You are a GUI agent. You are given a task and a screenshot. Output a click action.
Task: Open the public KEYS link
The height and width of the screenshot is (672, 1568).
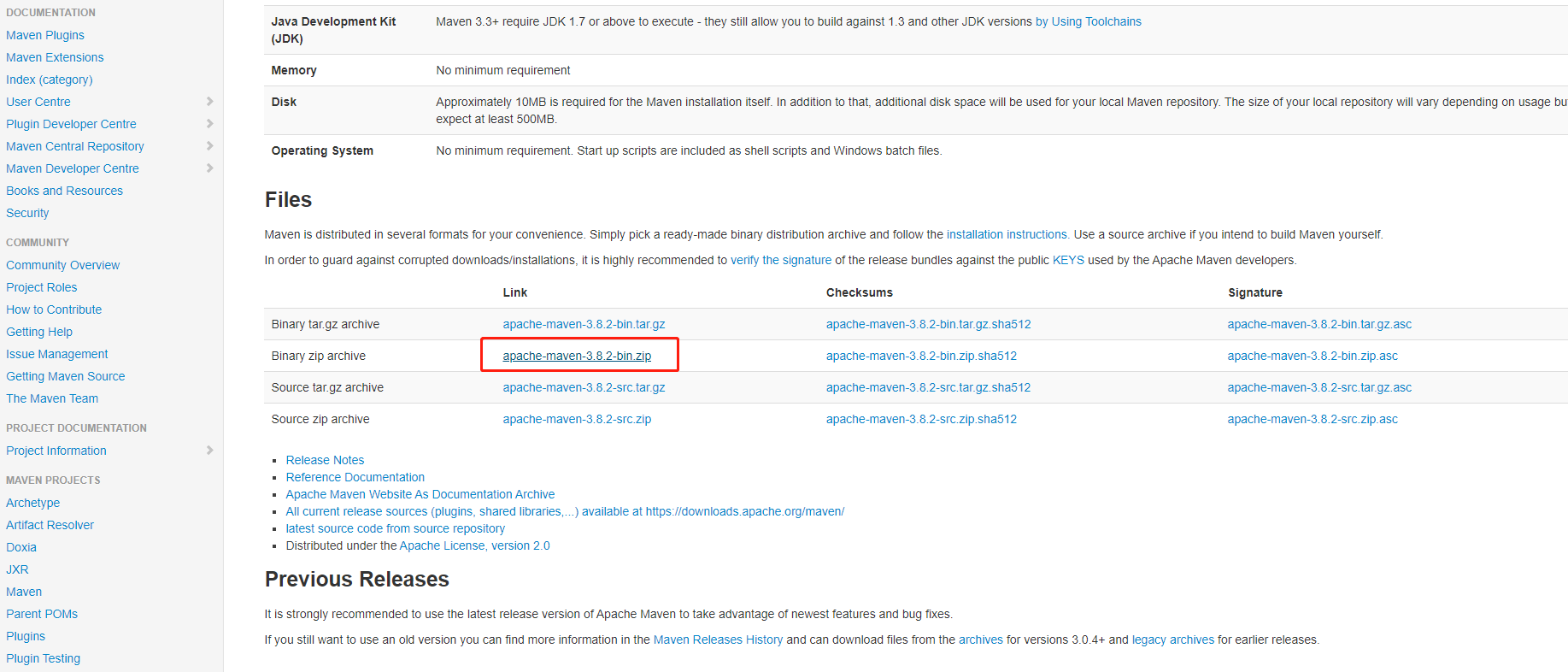coord(1068,260)
